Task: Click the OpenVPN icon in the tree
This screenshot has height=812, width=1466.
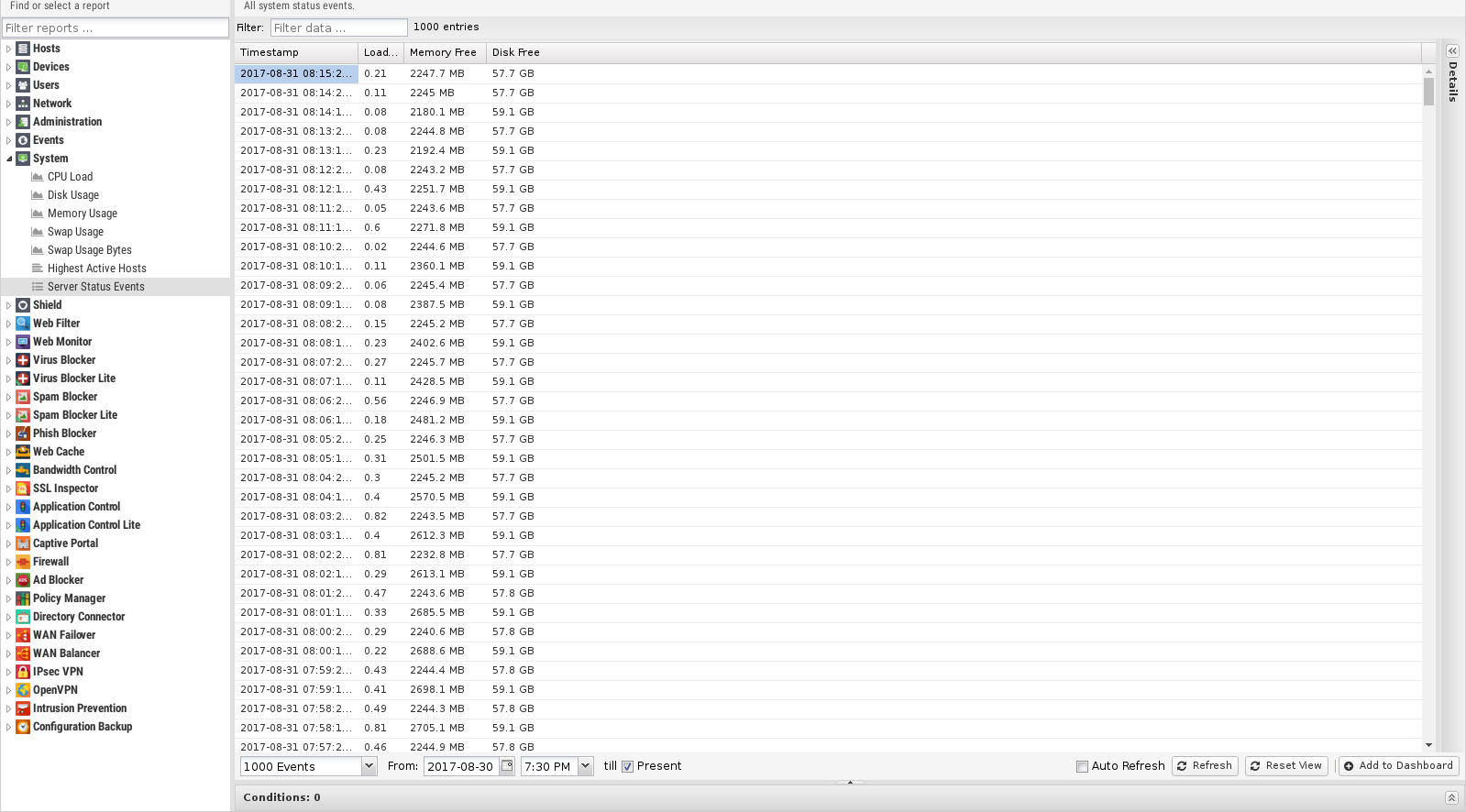Action: coord(23,690)
